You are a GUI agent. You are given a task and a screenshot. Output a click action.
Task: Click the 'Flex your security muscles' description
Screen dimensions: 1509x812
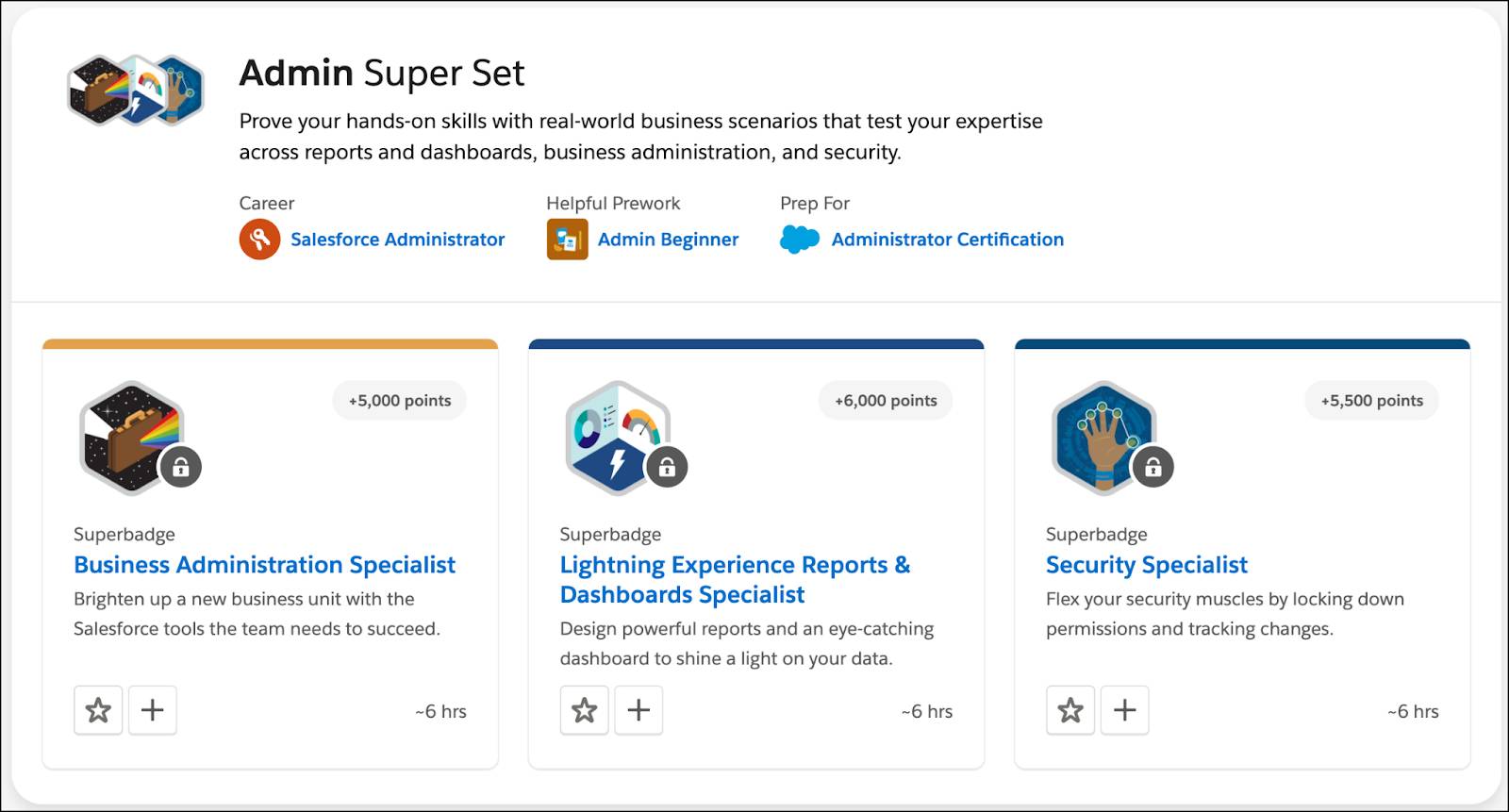1225,614
